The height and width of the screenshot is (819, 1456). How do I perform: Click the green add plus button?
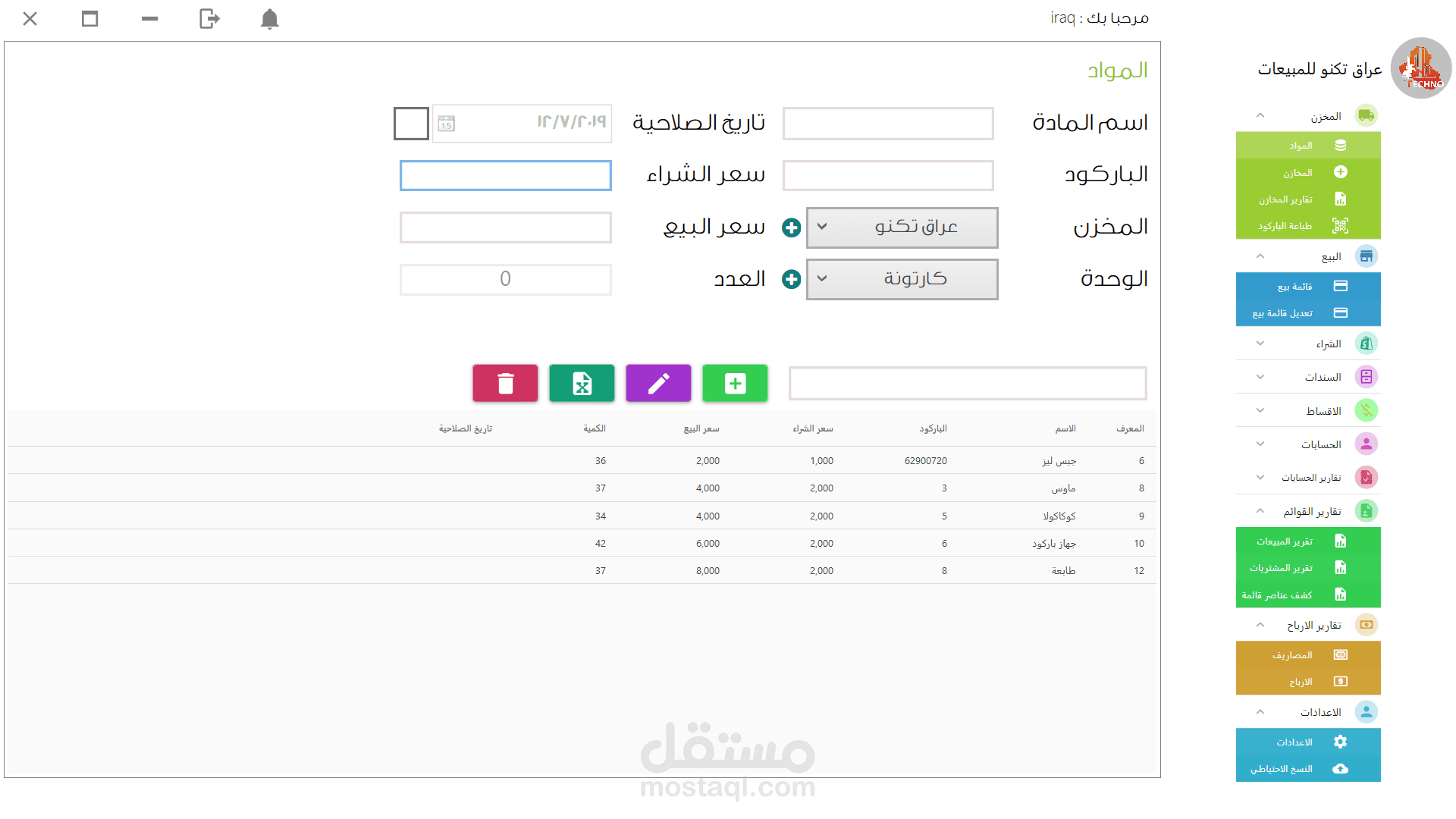pyautogui.click(x=735, y=384)
